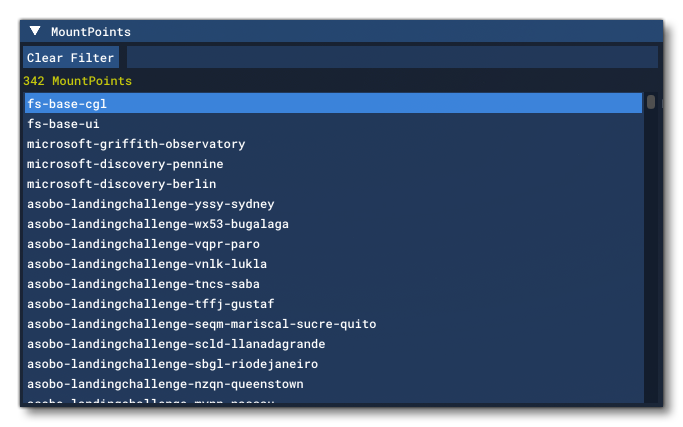The width and height of the screenshot is (683, 427).
Task: Collapse the MountPoints panel triangle
Action: click(x=35, y=32)
